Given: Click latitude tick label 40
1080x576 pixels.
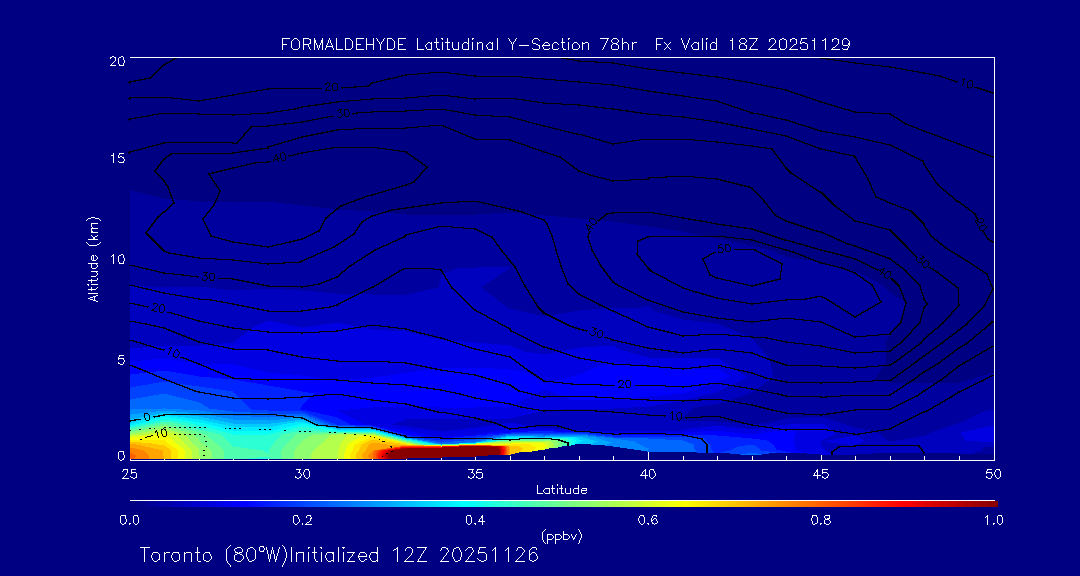Looking at the screenshot, I should point(647,473).
